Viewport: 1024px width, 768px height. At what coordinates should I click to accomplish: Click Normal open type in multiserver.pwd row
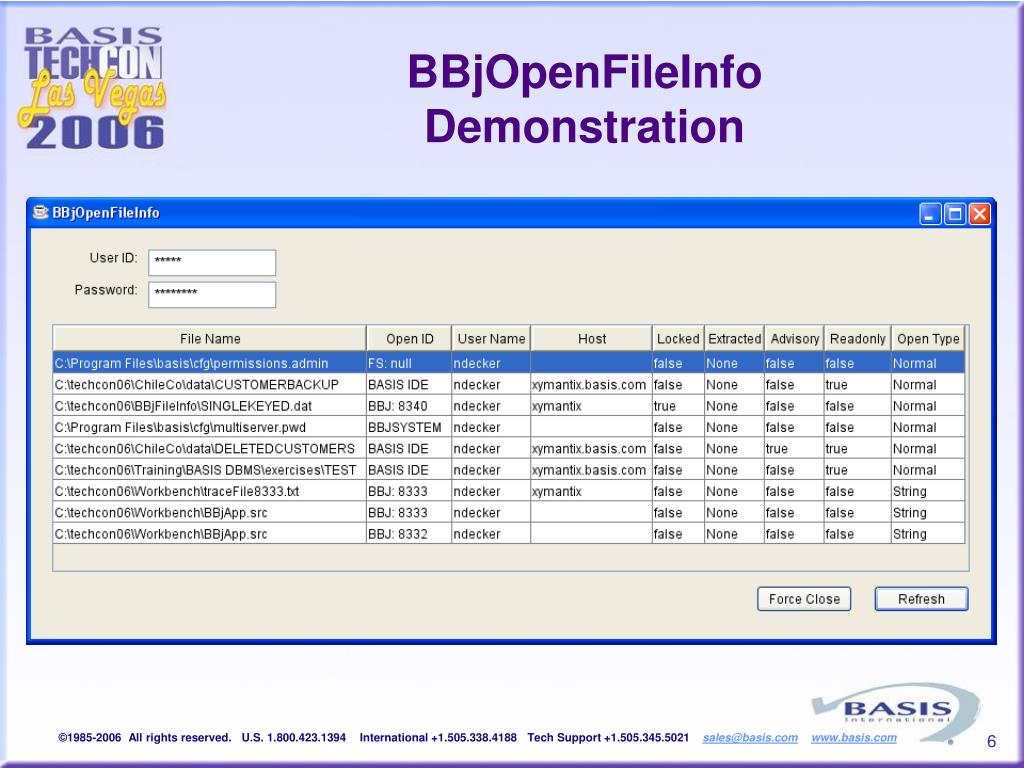[x=928, y=427]
